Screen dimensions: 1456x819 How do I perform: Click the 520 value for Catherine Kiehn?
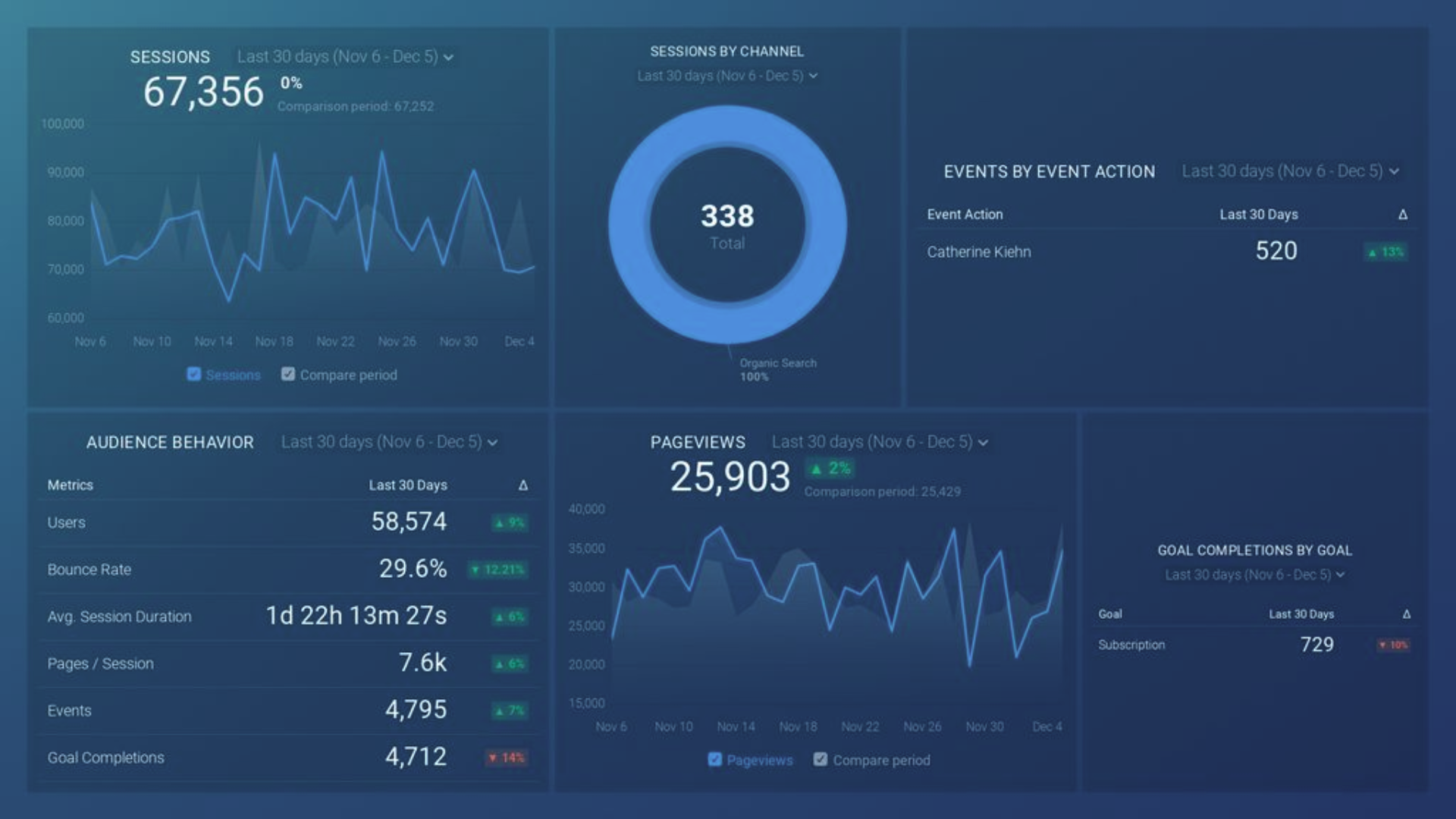1276,251
